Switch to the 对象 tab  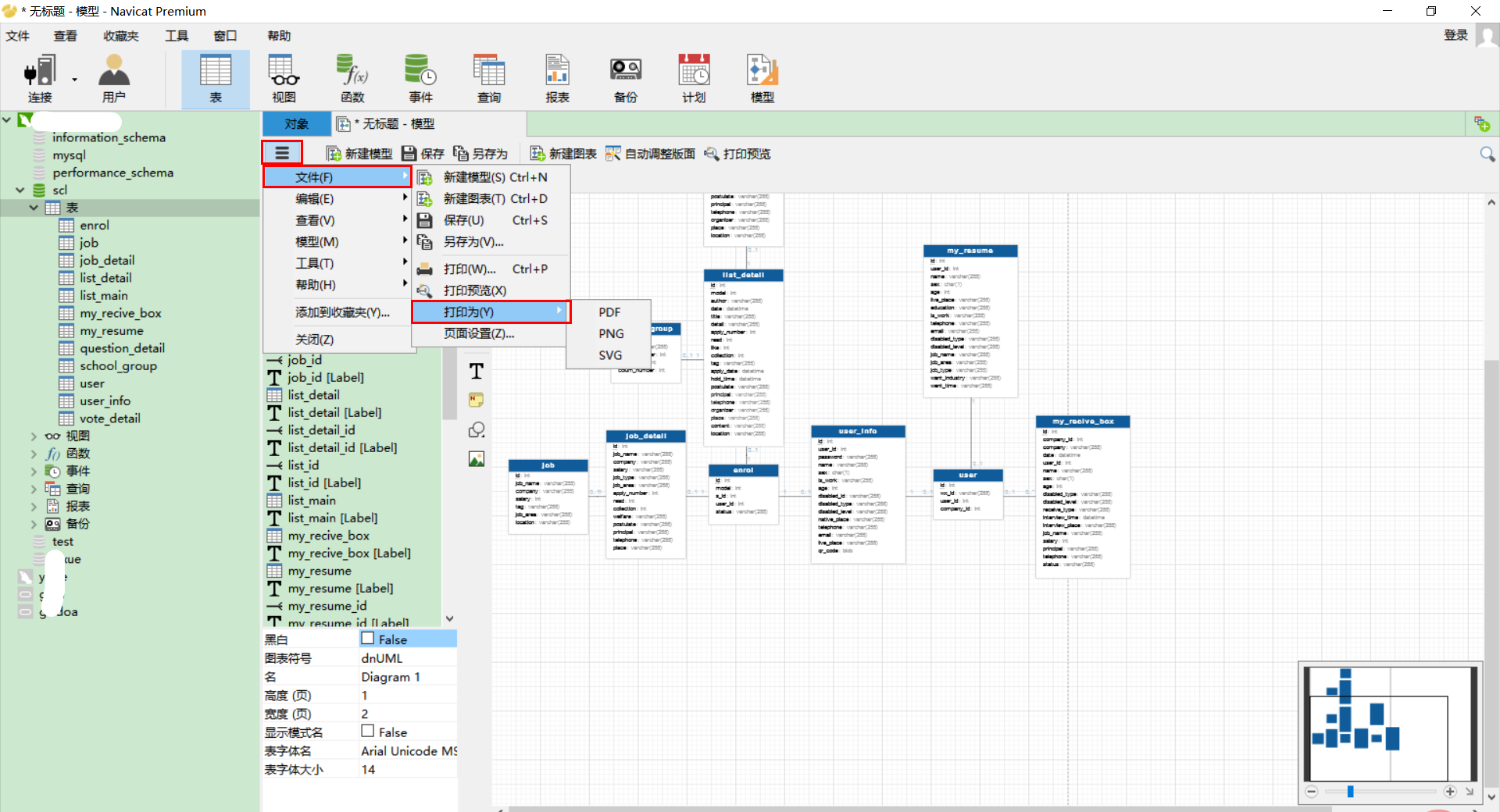(x=296, y=123)
